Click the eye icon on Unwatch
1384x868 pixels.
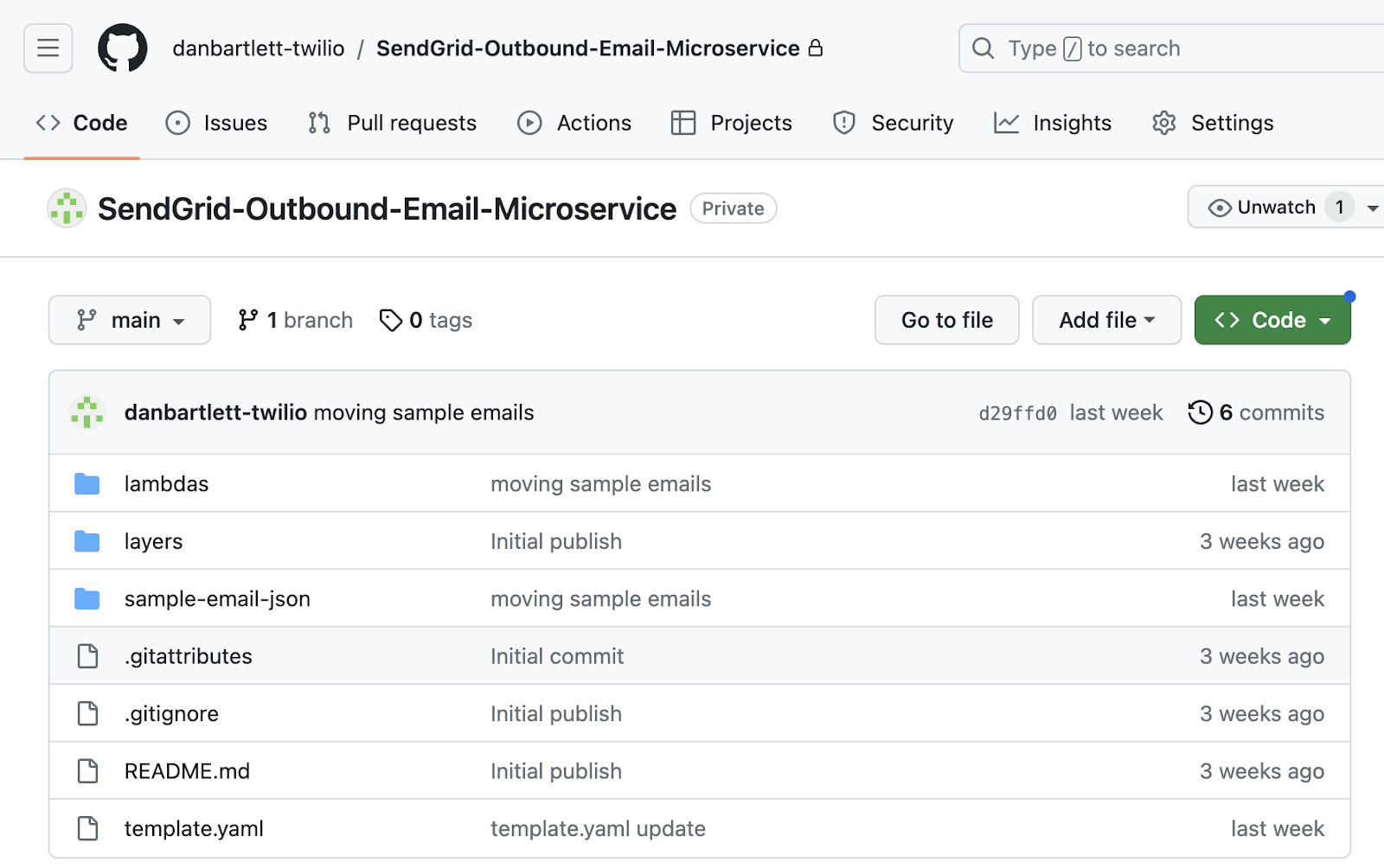(x=1220, y=207)
